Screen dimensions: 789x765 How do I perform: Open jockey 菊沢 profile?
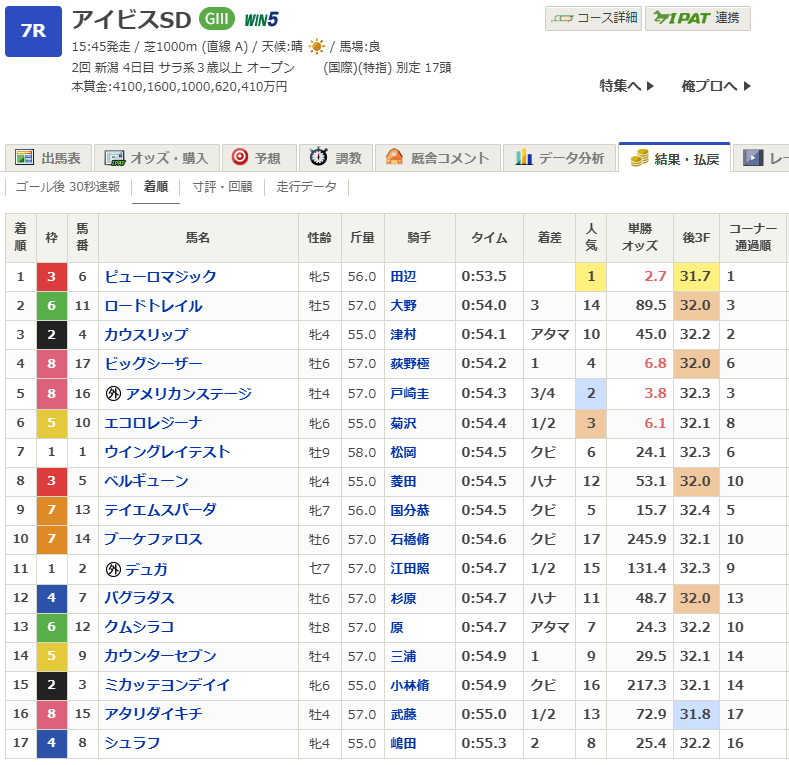pyautogui.click(x=404, y=423)
